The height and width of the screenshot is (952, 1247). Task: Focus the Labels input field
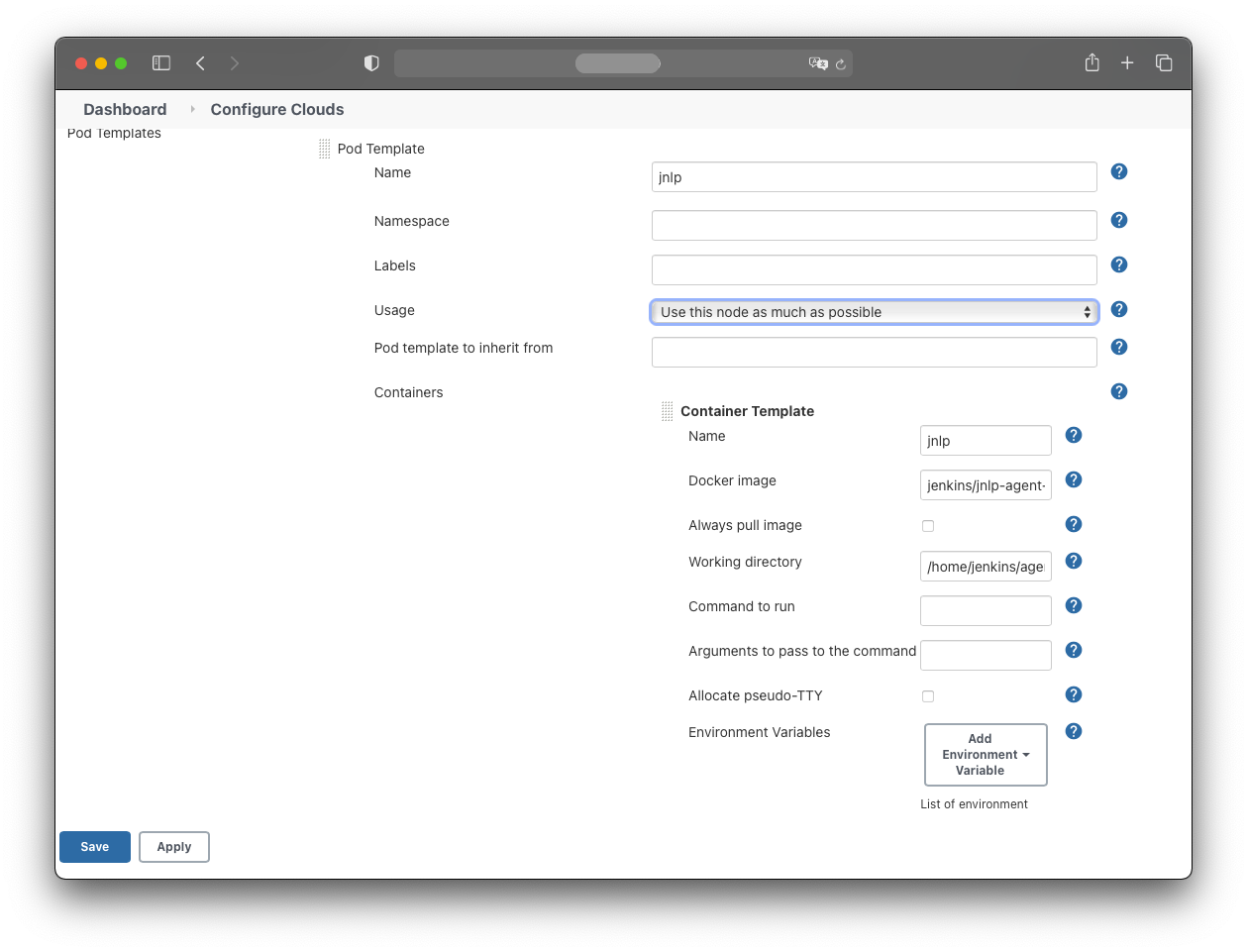point(874,269)
